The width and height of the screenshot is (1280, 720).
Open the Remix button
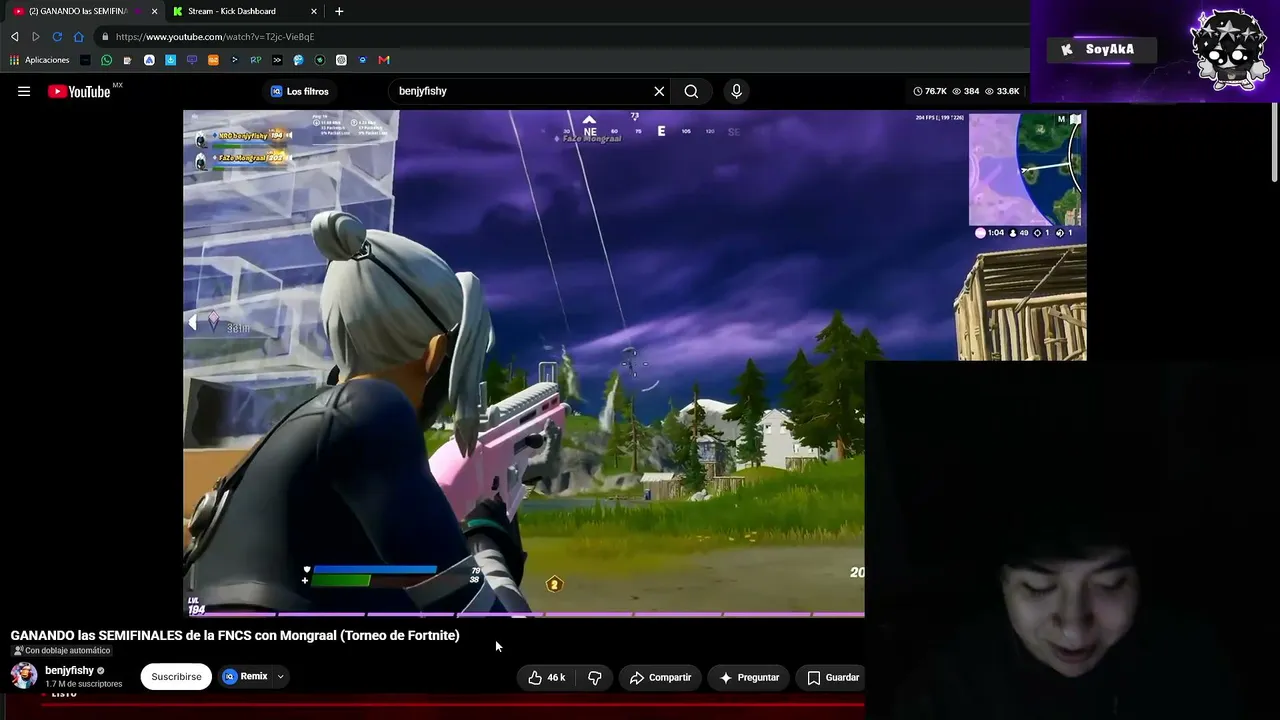pos(245,677)
